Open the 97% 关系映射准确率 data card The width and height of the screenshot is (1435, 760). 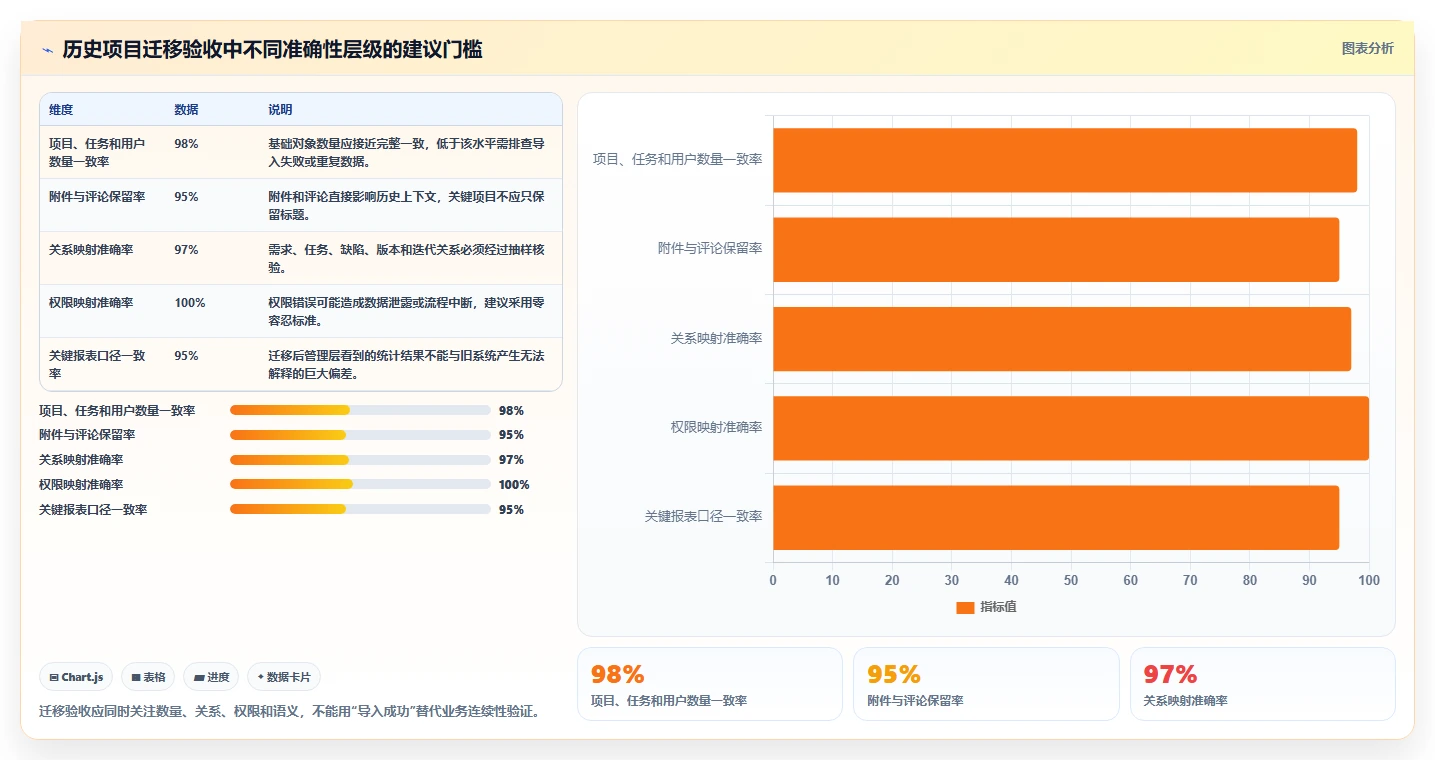tap(1262, 684)
